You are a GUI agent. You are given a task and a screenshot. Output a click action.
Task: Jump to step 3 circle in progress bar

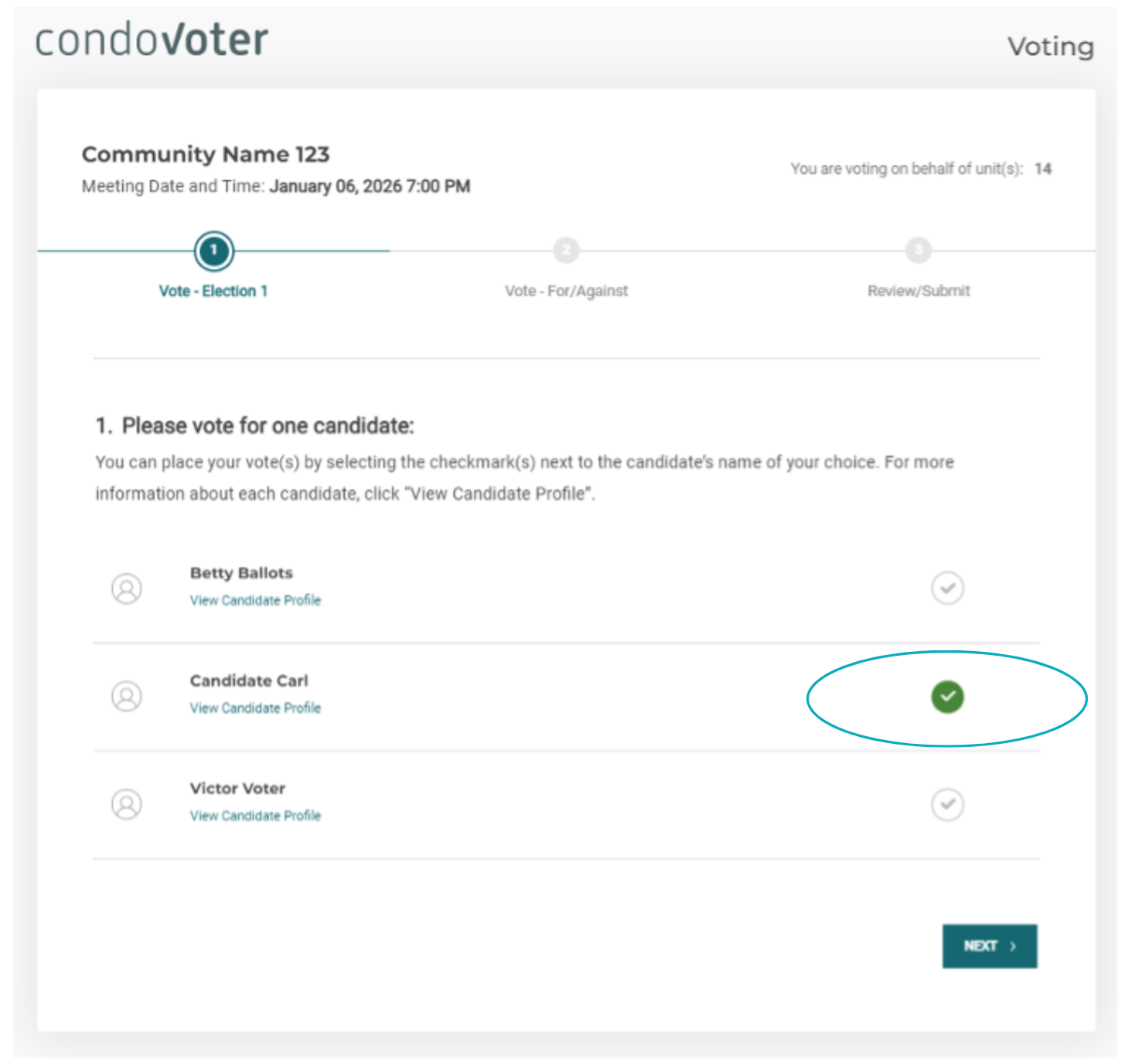[x=919, y=250]
